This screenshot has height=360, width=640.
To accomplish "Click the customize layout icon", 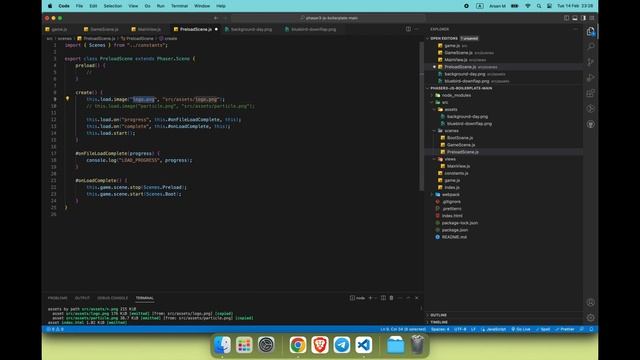I will point(591,18).
